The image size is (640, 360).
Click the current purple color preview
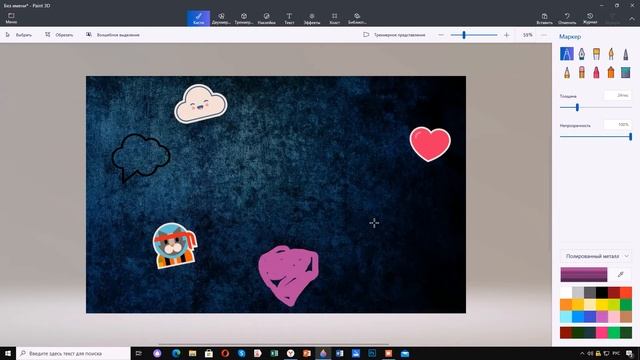point(584,275)
